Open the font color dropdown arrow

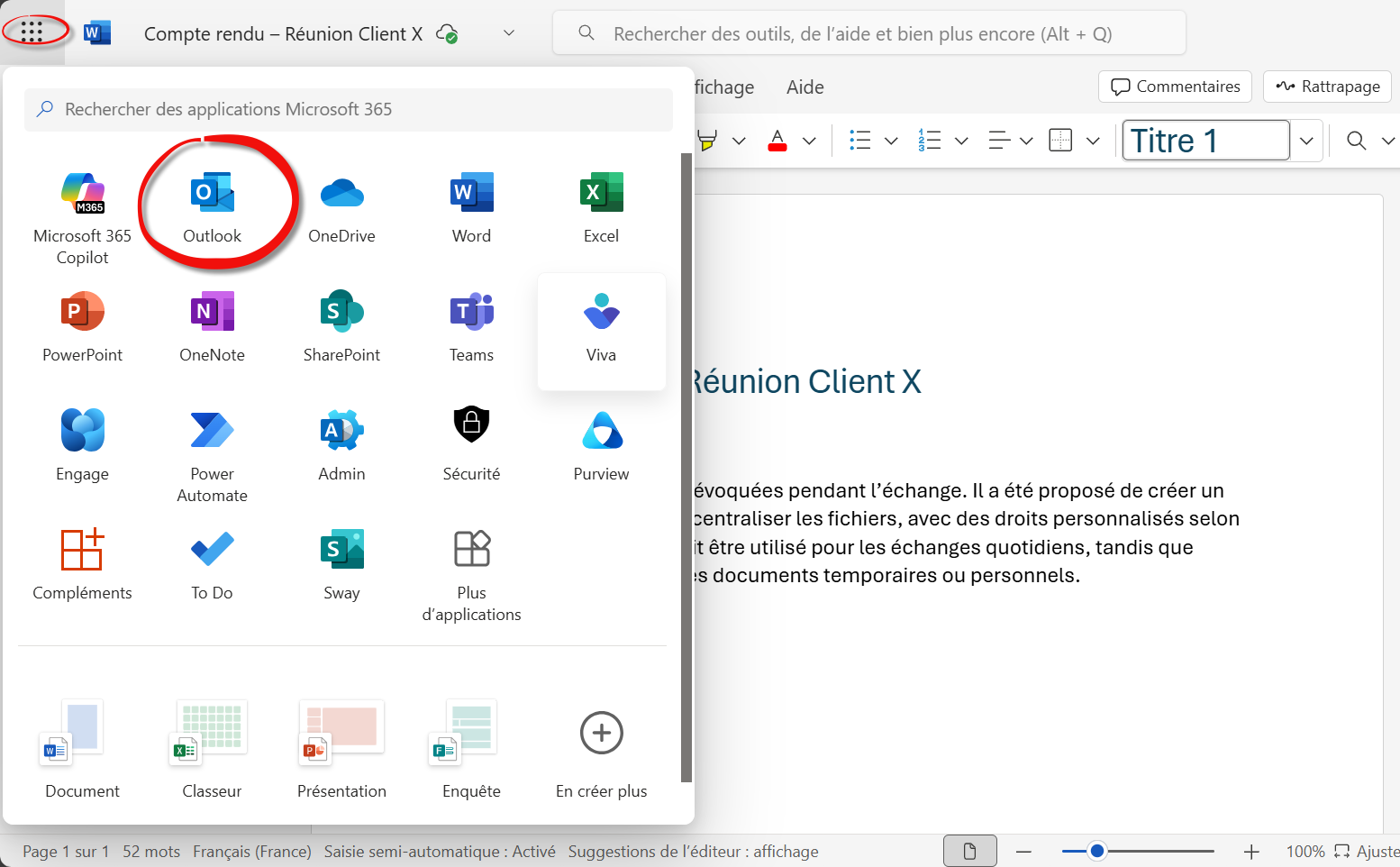[x=809, y=141]
